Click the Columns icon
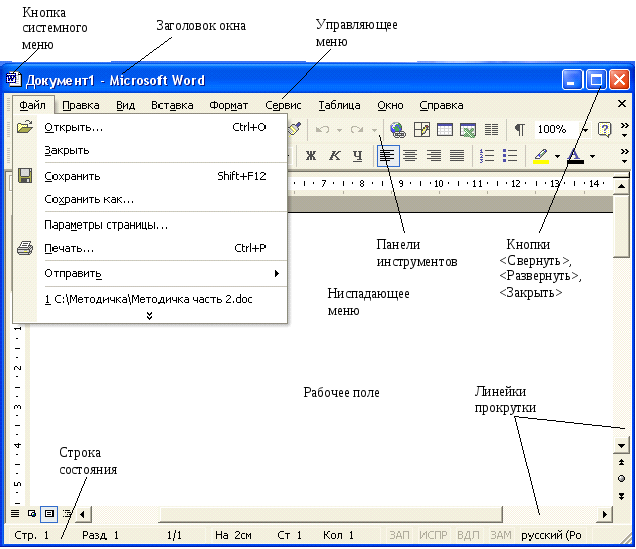Viewport: 636px width, 549px height. point(491,130)
